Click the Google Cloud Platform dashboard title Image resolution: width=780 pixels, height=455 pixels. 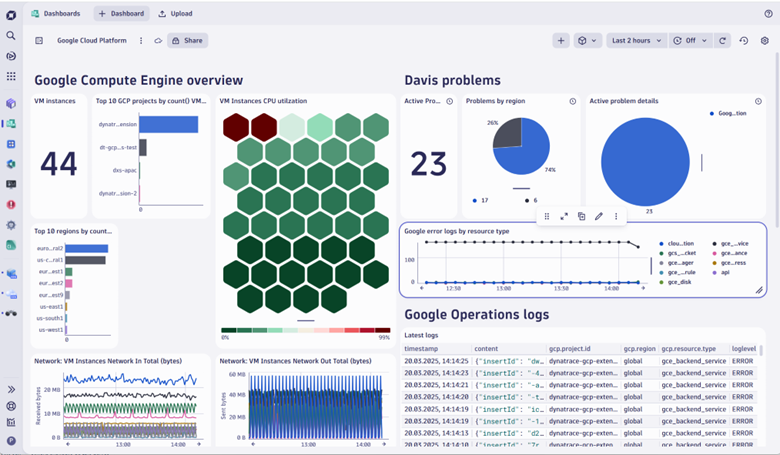[x=92, y=41]
